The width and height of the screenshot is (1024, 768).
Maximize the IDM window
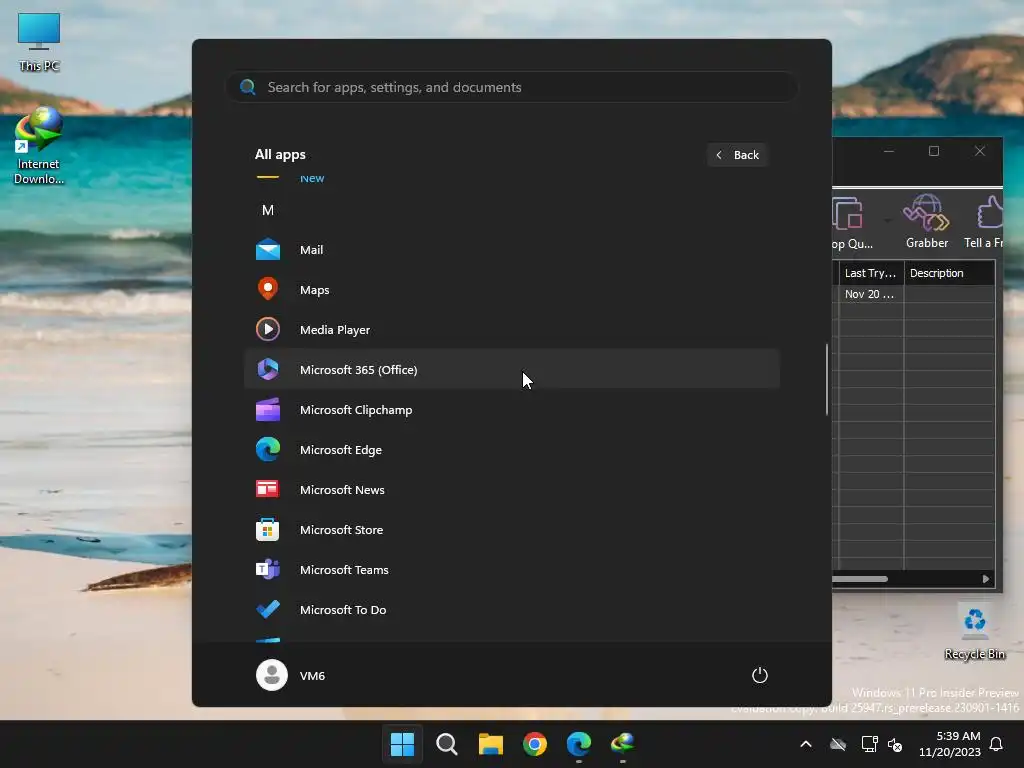click(934, 151)
